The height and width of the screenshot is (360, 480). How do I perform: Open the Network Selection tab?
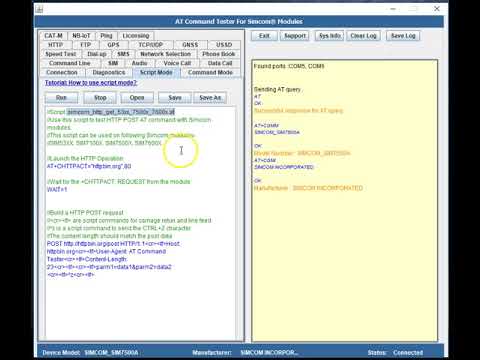[166, 54]
